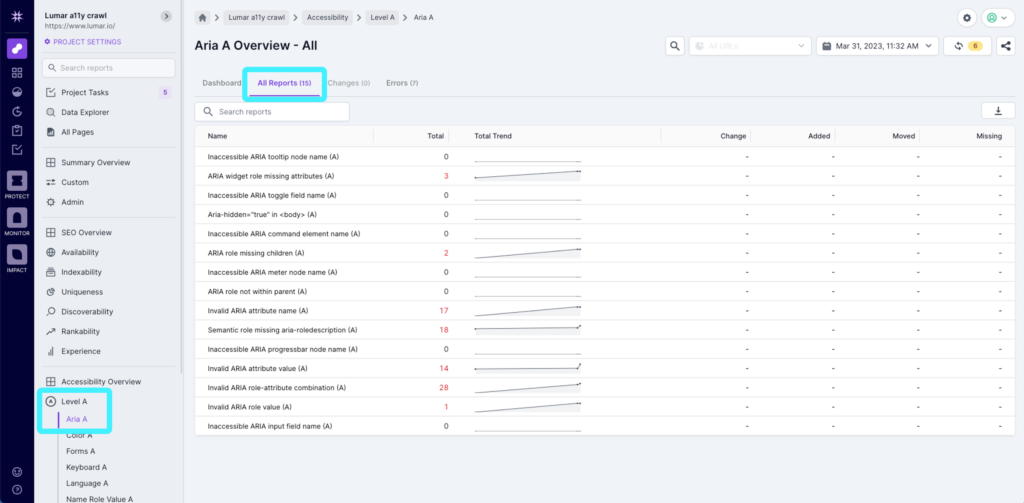Open All Pages in sidebar
Image resolution: width=1024 pixels, height=503 pixels.
pos(77,132)
